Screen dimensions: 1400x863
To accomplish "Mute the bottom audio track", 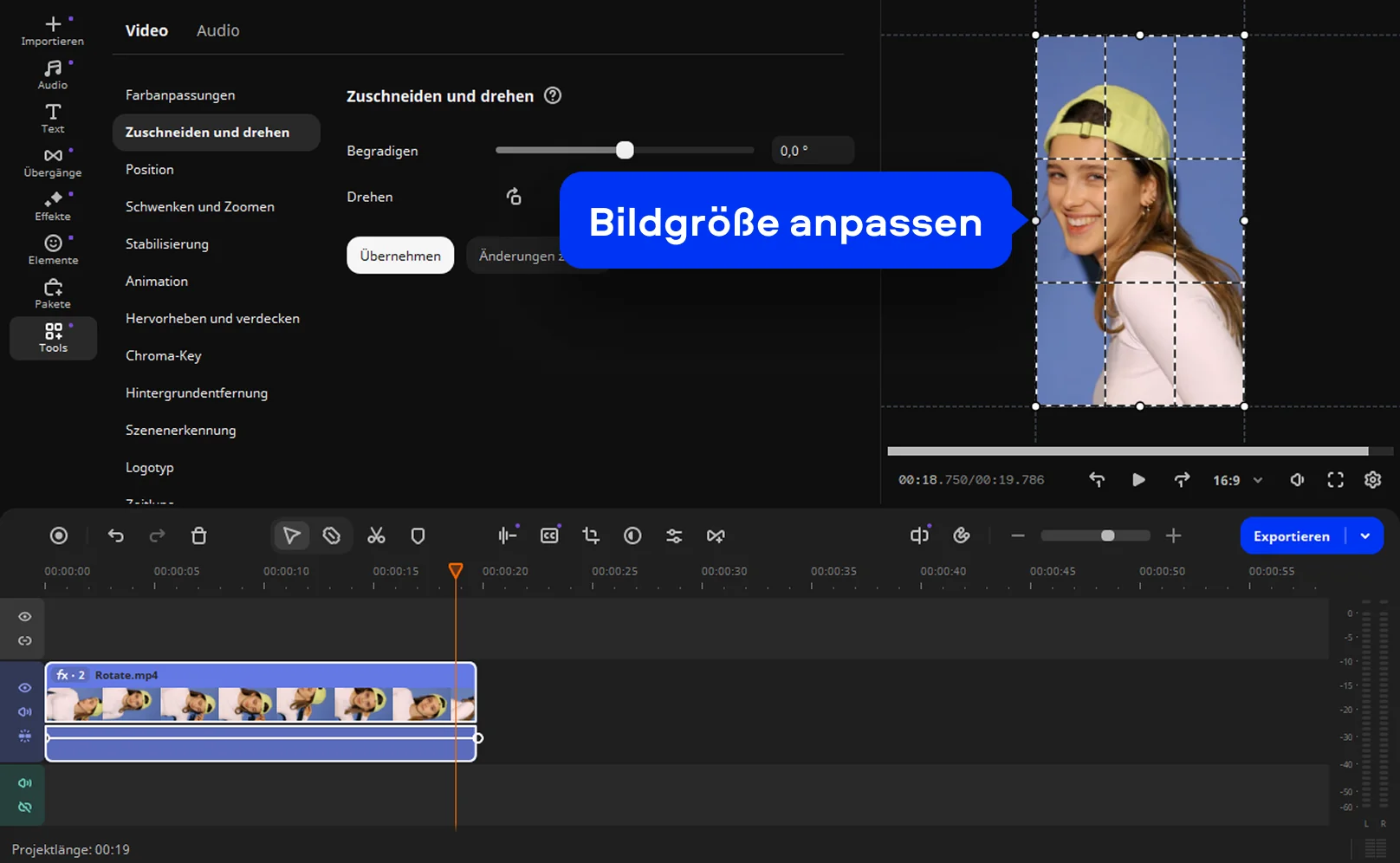I will (x=25, y=783).
